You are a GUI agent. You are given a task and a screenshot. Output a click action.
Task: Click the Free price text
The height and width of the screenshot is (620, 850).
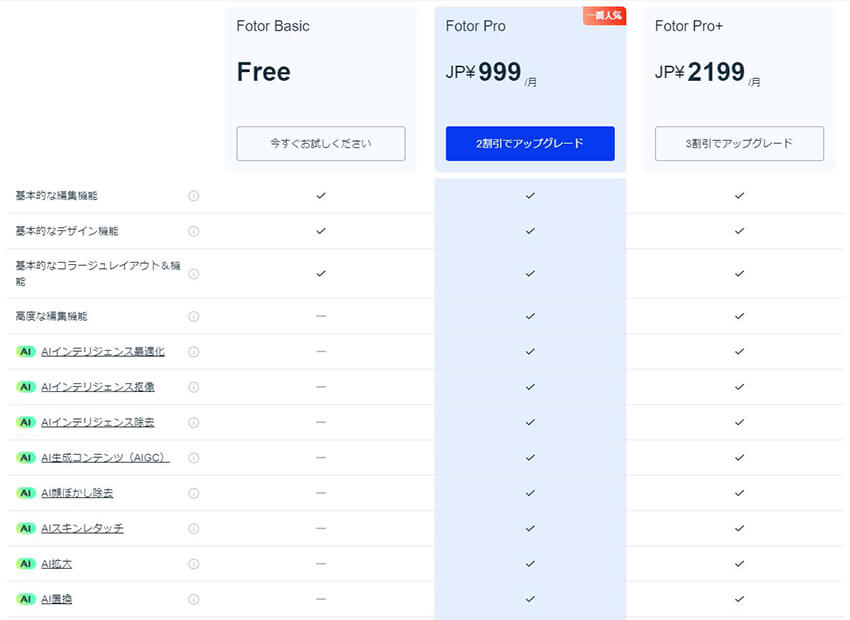click(x=264, y=72)
